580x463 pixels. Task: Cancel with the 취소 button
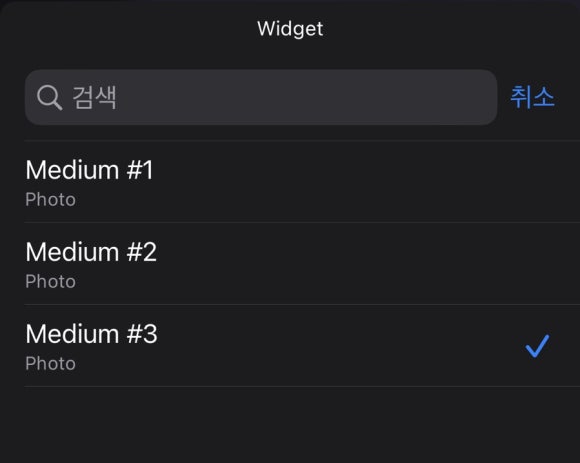click(x=532, y=97)
